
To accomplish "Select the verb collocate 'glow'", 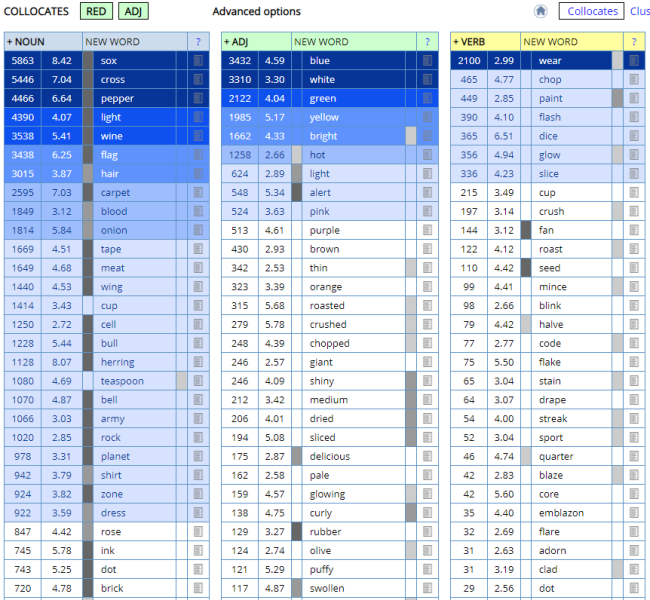I will [549, 155].
